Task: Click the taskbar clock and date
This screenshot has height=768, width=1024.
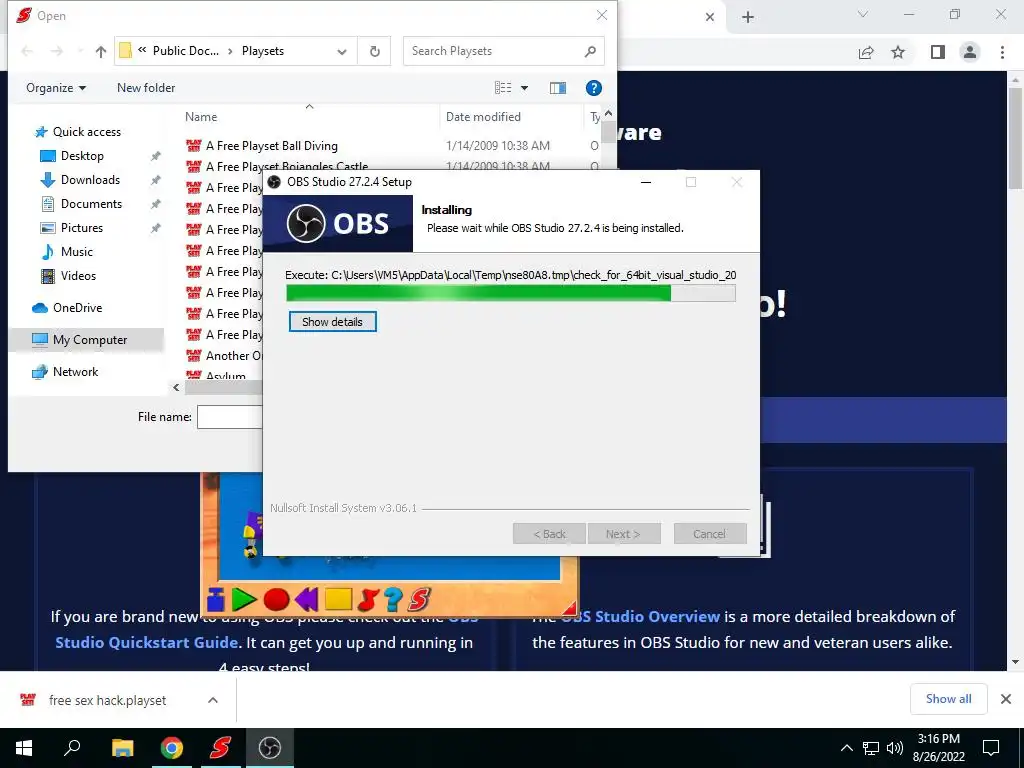Action: click(938, 748)
